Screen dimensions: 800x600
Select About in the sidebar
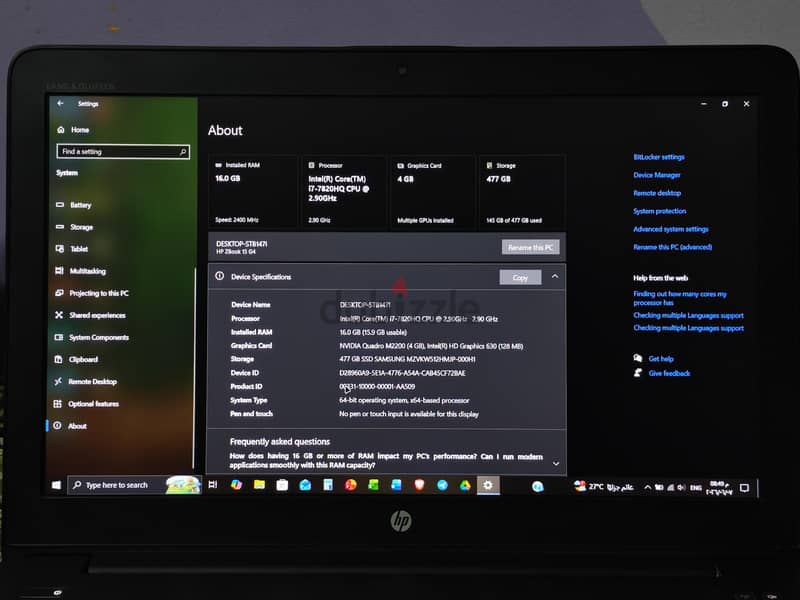click(x=71, y=426)
